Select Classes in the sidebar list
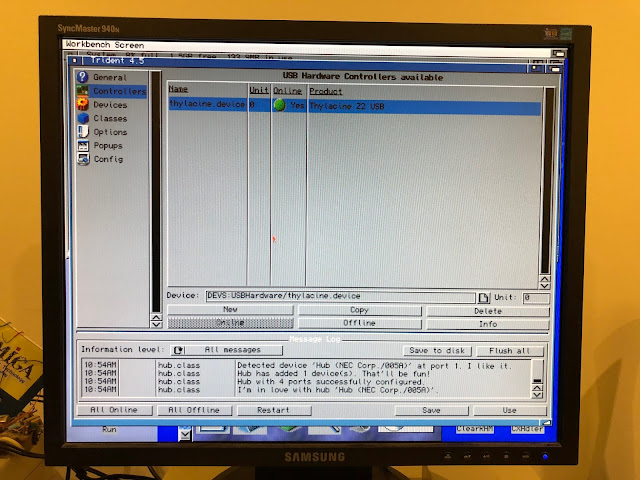The height and width of the screenshot is (480, 640). [110, 118]
